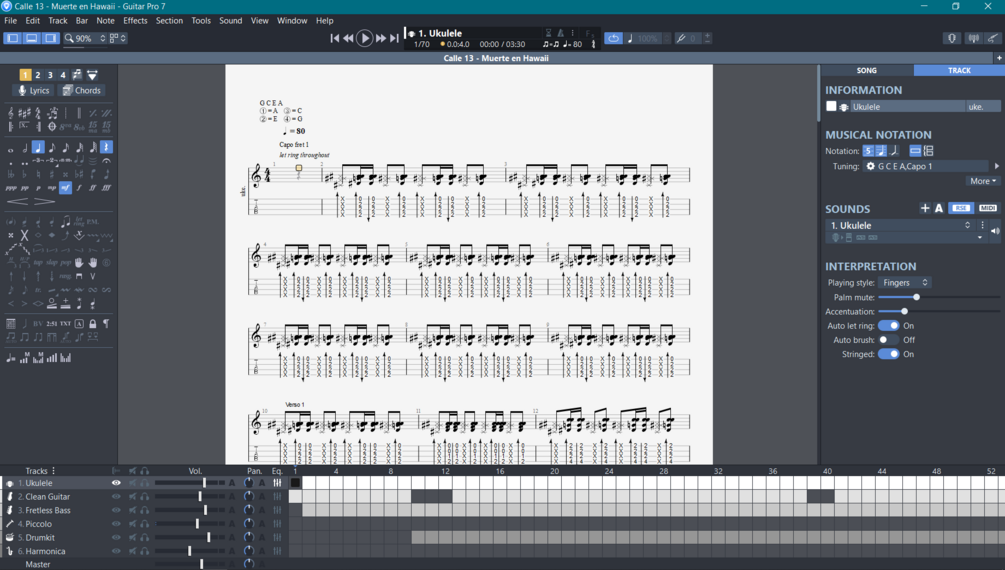Select the MIDI sound mode button

click(x=988, y=208)
